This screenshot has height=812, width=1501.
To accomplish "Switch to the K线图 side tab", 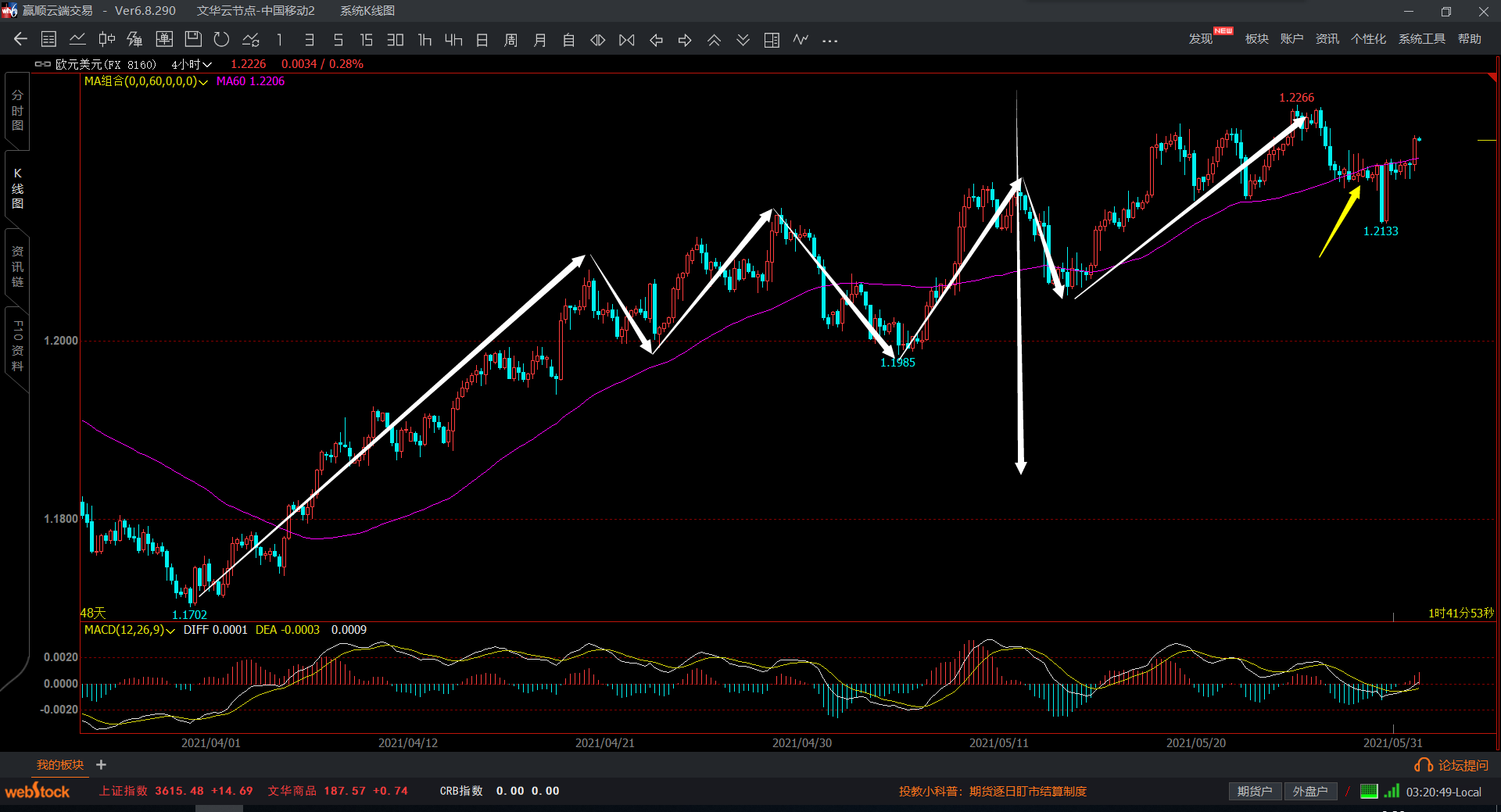I will 17,188.
